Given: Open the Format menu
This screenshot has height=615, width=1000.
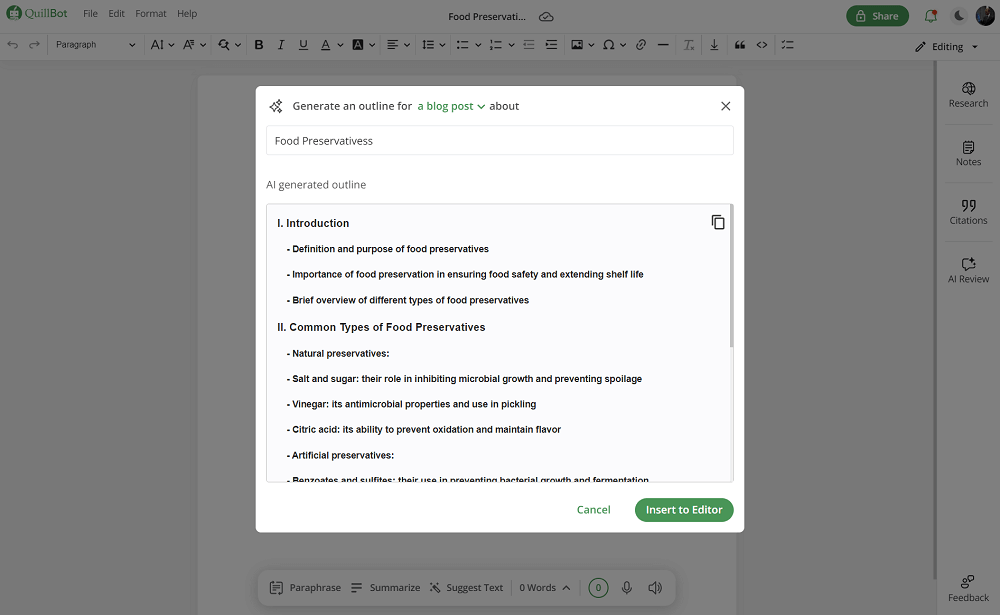Looking at the screenshot, I should (x=151, y=13).
